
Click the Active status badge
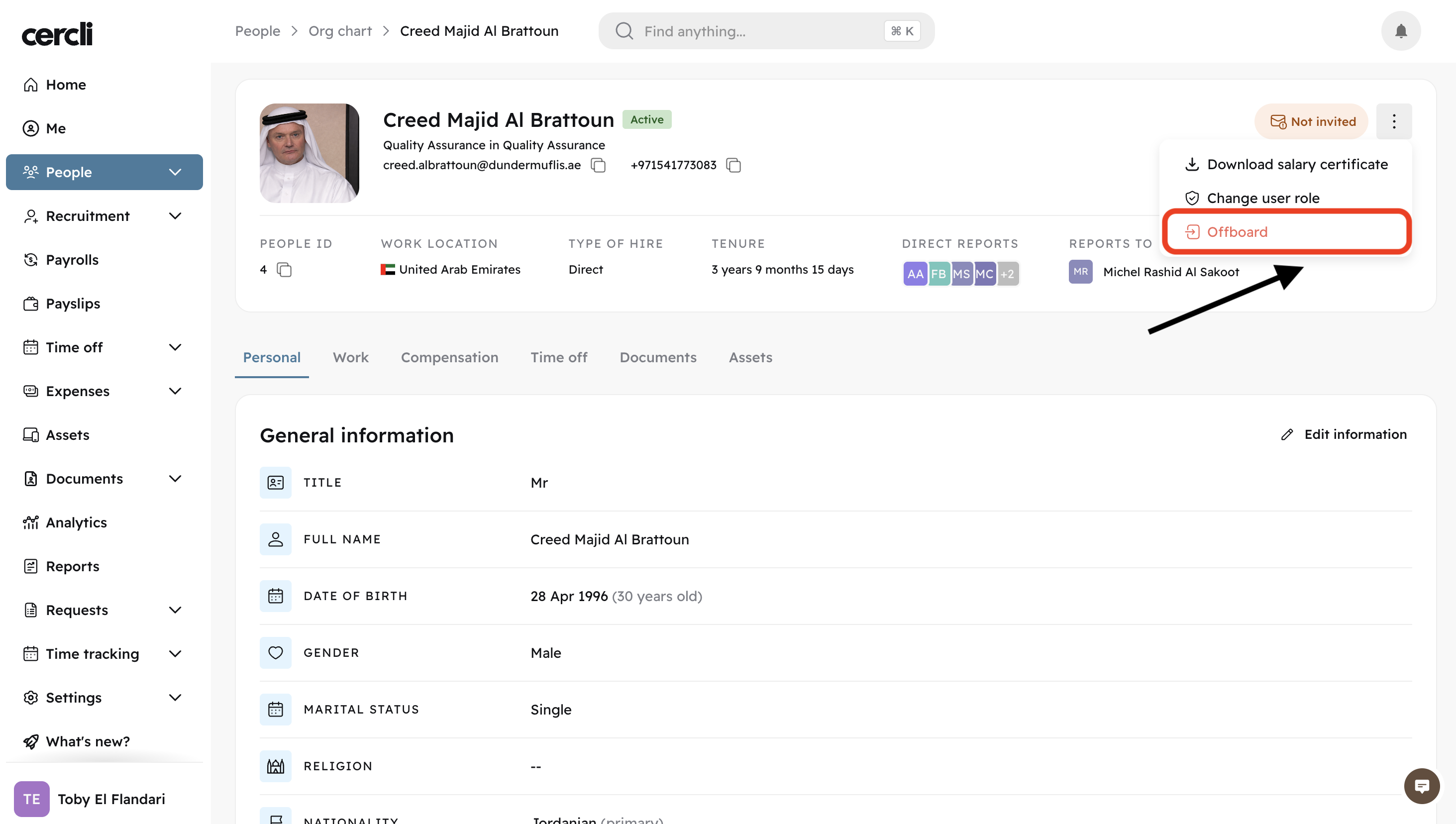coord(647,119)
